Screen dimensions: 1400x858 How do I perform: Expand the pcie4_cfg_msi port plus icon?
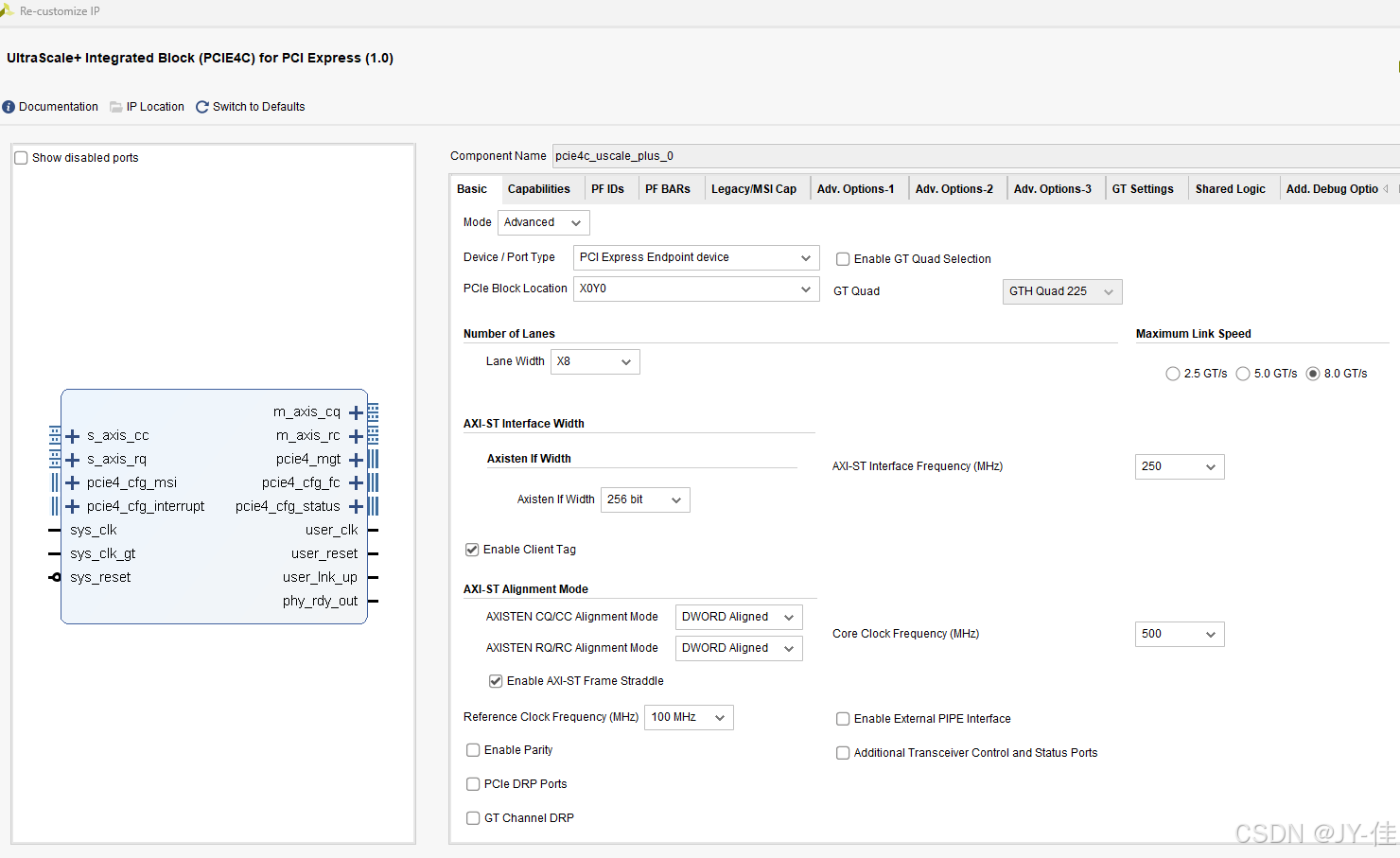[73, 483]
